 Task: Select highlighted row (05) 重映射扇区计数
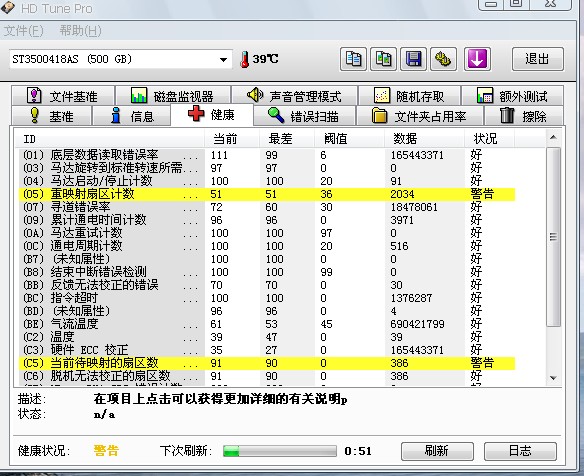(x=267, y=194)
